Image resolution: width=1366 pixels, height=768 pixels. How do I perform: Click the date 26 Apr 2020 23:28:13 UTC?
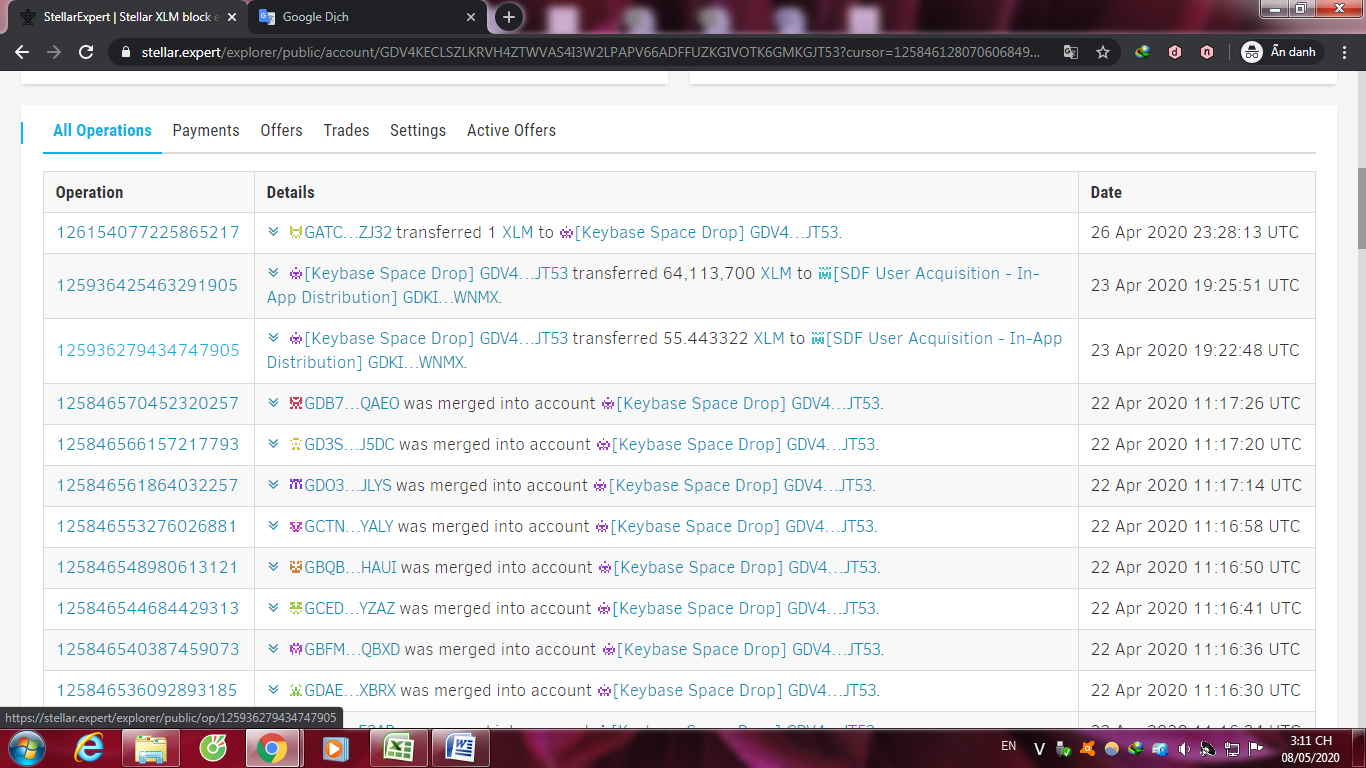(1195, 232)
